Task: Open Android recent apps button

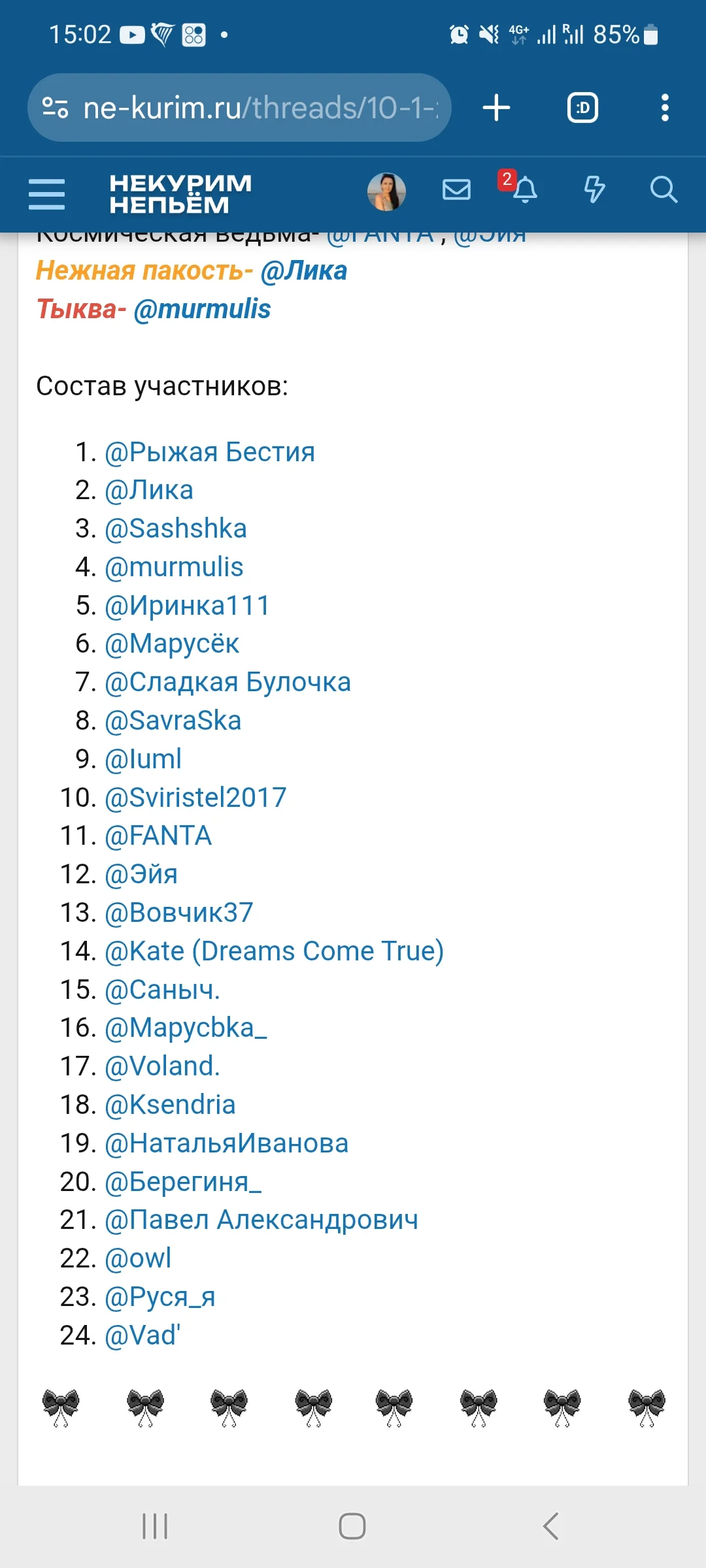Action: click(155, 1526)
